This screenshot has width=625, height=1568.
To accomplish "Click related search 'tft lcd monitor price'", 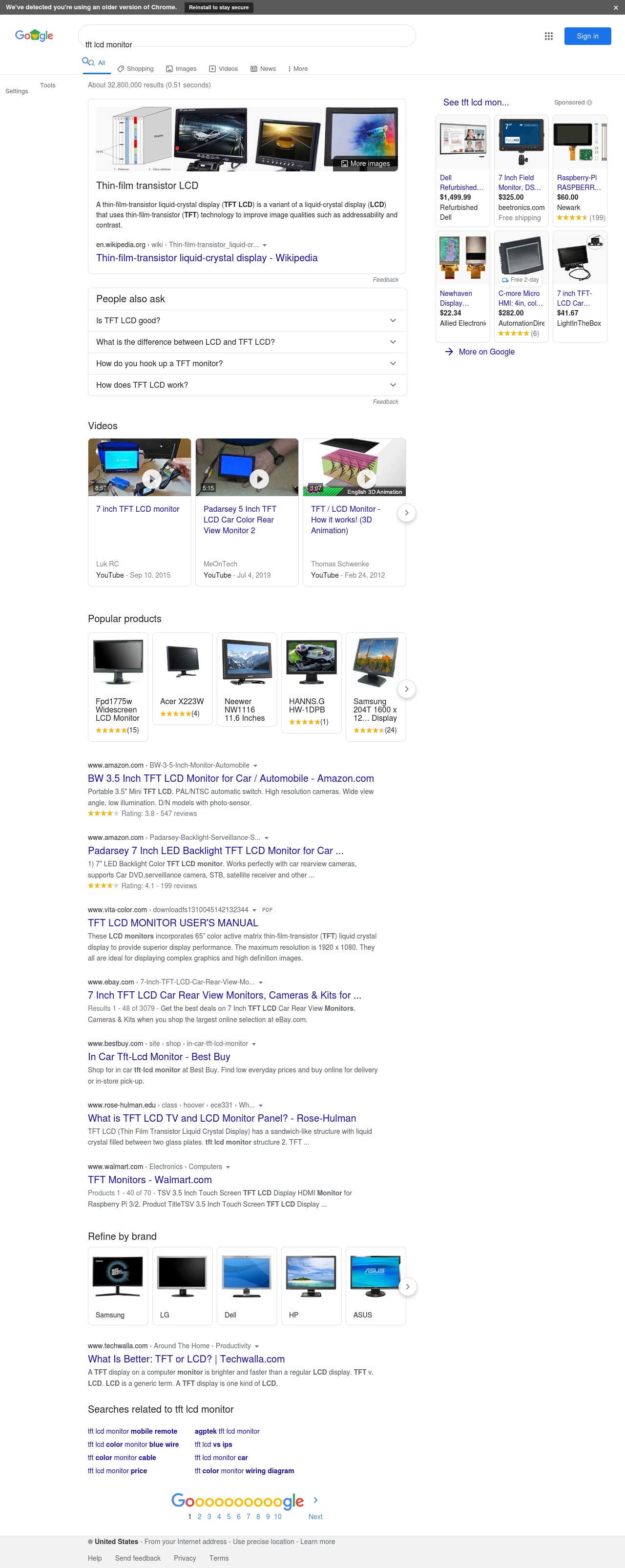I will (x=118, y=1471).
